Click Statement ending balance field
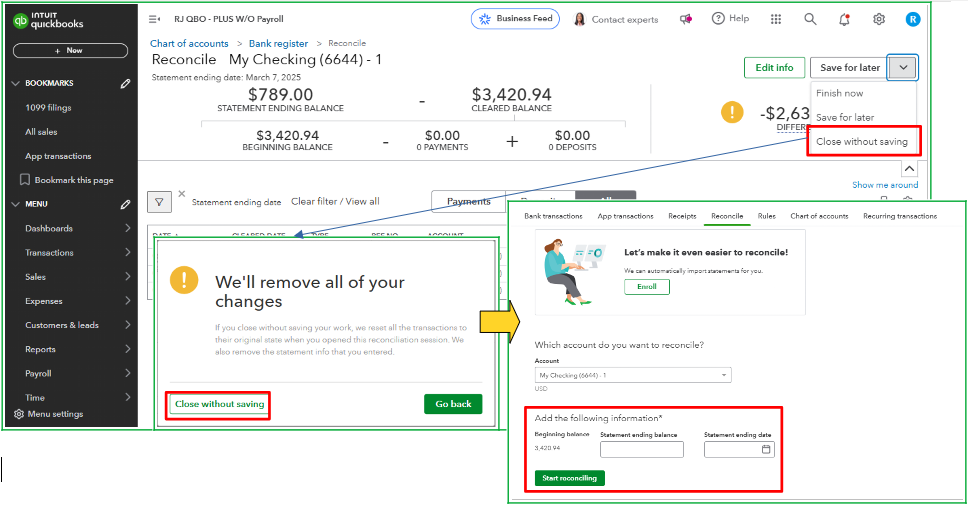This screenshot has width=968, height=505. [641, 449]
